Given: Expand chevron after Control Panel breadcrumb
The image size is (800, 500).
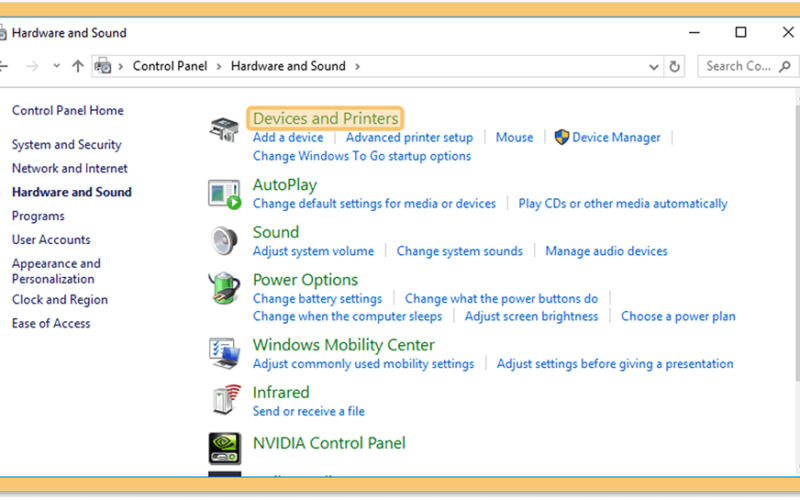Looking at the screenshot, I should coord(219,66).
